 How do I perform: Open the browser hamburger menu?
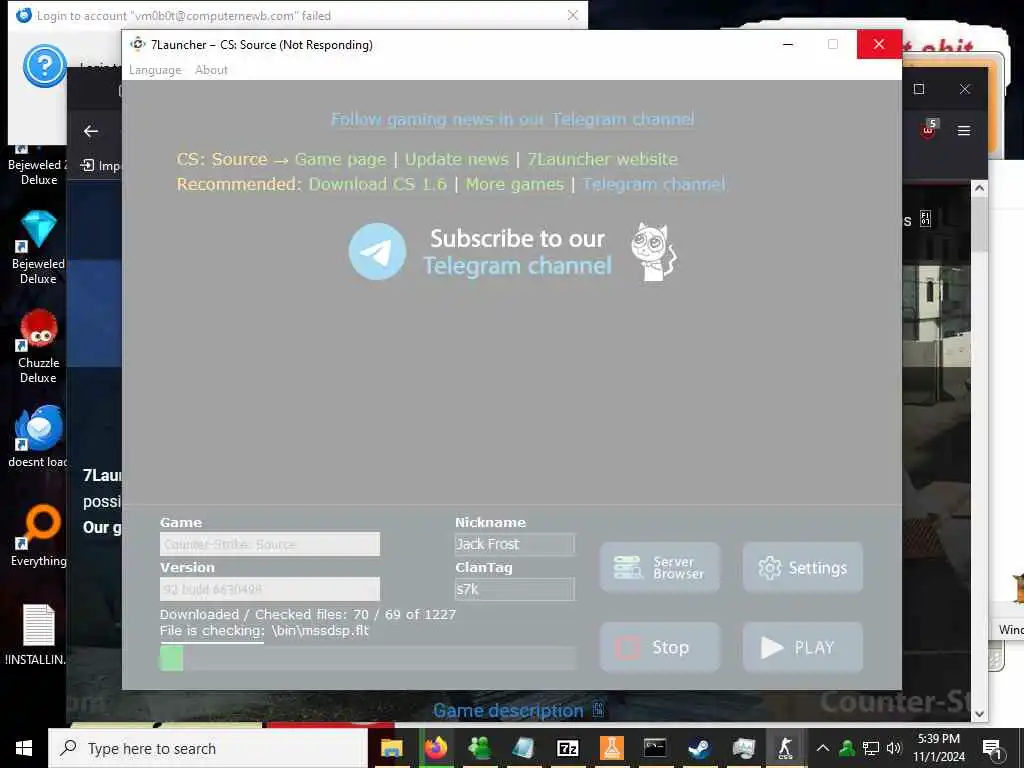pos(963,131)
